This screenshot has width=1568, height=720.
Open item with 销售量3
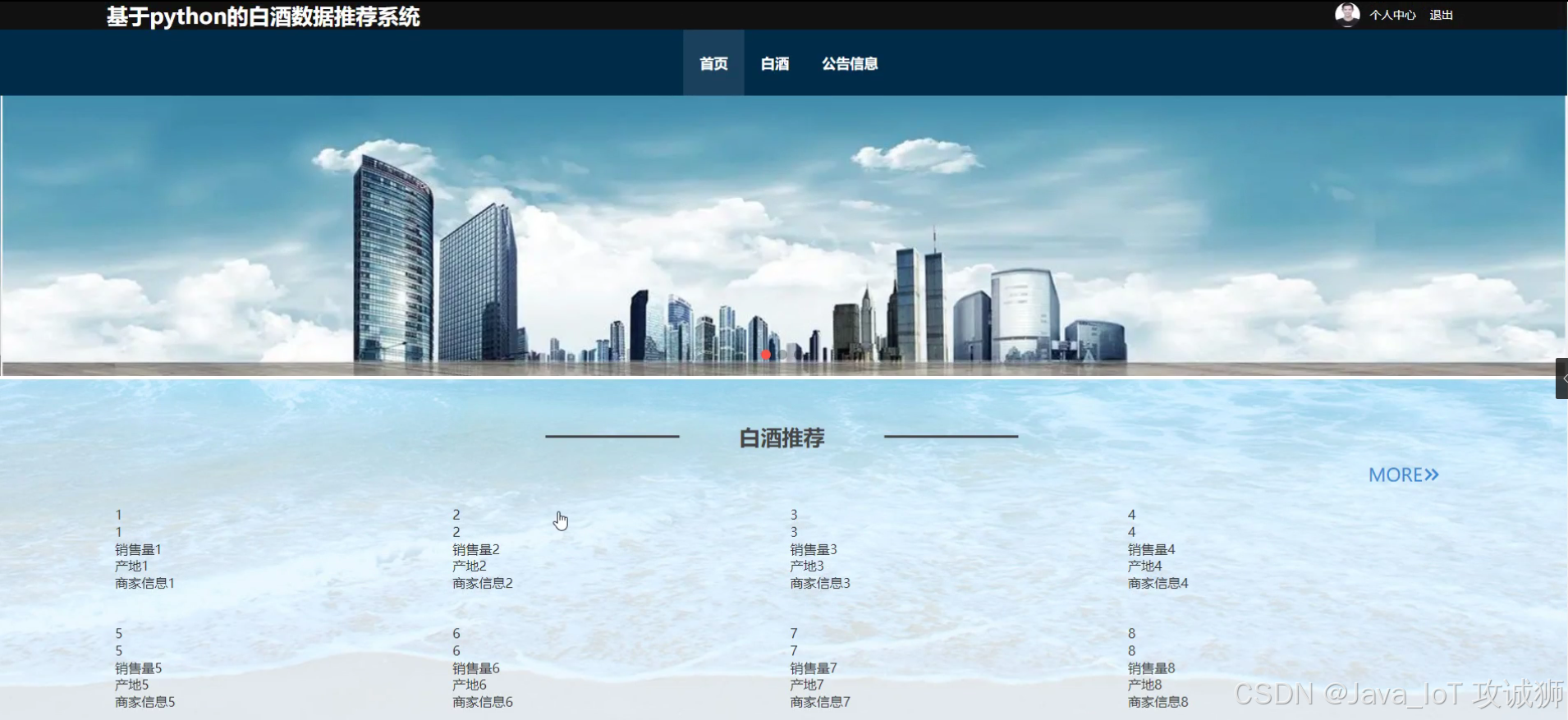pyautogui.click(x=814, y=549)
